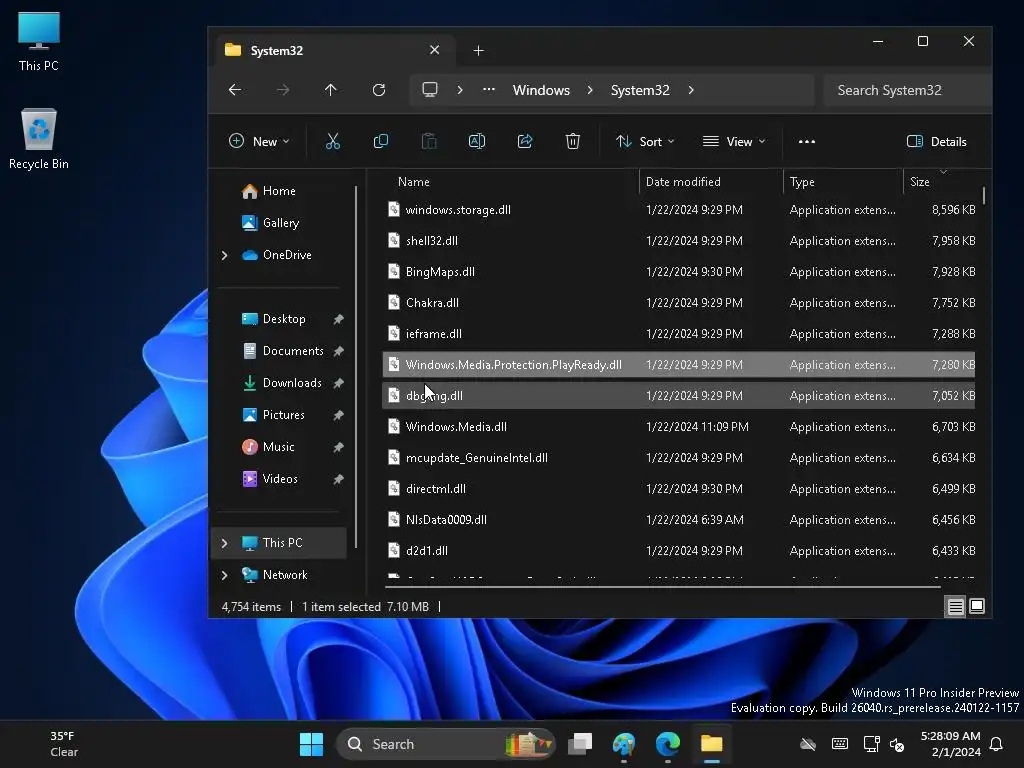Click the Copy icon in toolbar
Image resolution: width=1024 pixels, height=768 pixels.
(x=381, y=141)
